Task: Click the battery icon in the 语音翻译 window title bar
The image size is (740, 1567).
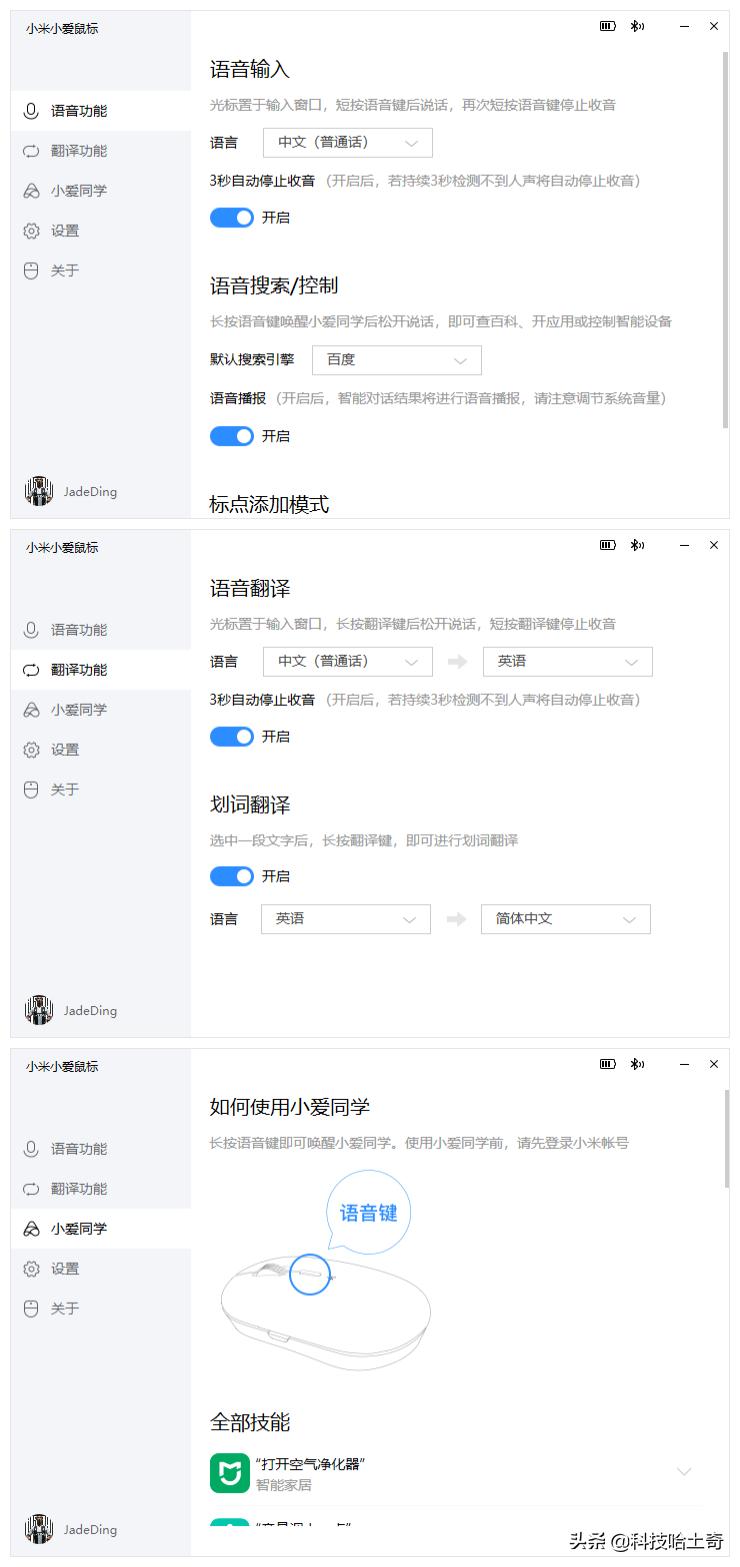Action: pos(608,545)
